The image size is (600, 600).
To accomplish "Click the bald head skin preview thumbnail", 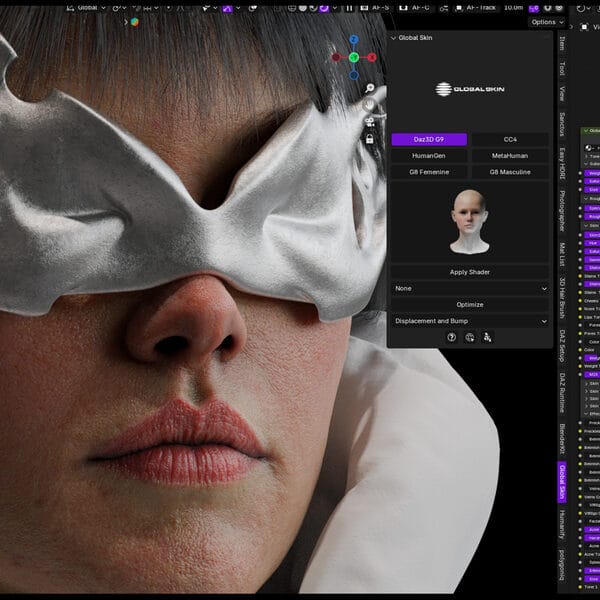I will 470,222.
